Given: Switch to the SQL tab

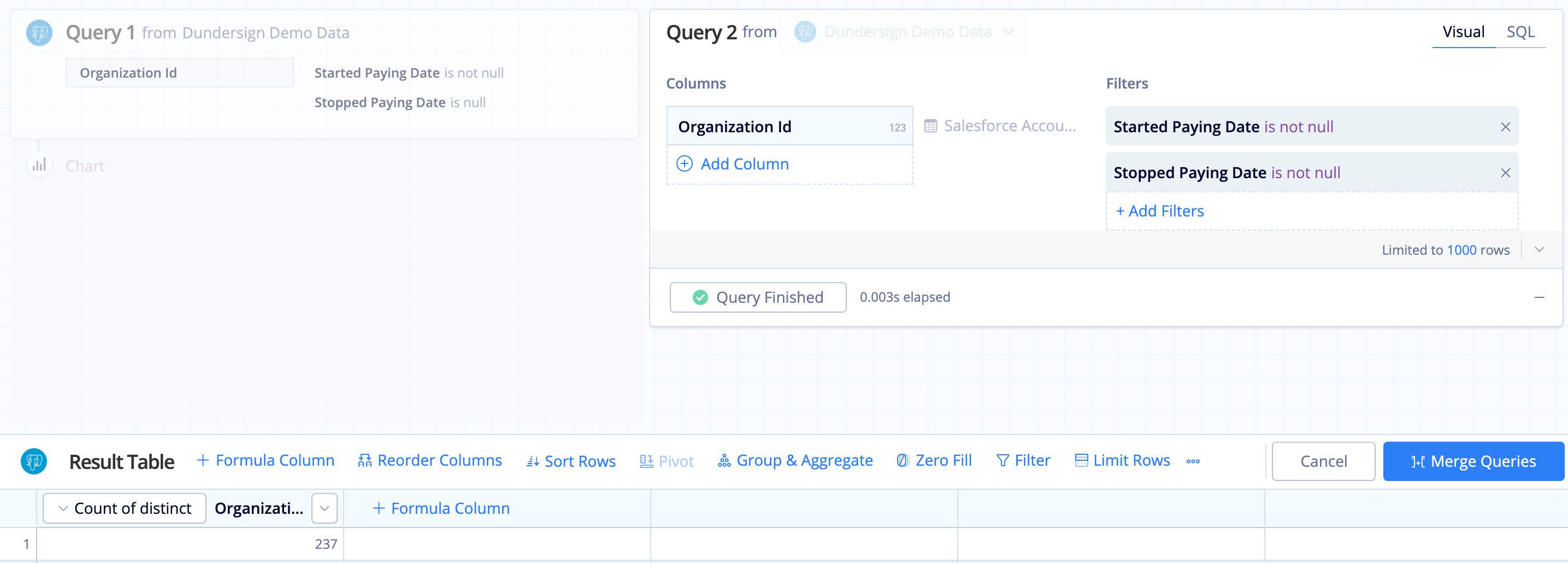Looking at the screenshot, I should (x=1520, y=32).
